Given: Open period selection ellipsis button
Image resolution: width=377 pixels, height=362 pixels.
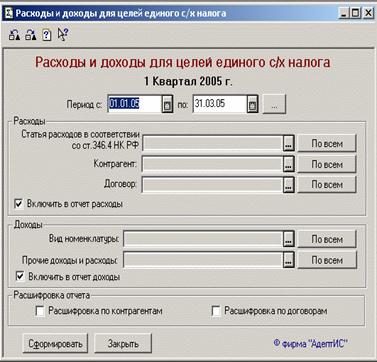Looking at the screenshot, I should coord(274,105).
